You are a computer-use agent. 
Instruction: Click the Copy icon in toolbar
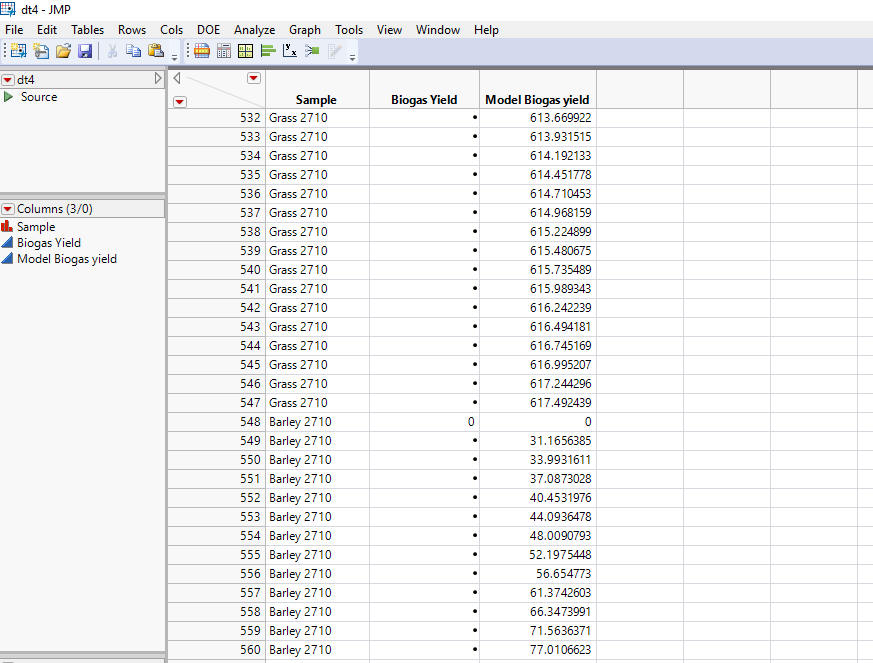[133, 51]
